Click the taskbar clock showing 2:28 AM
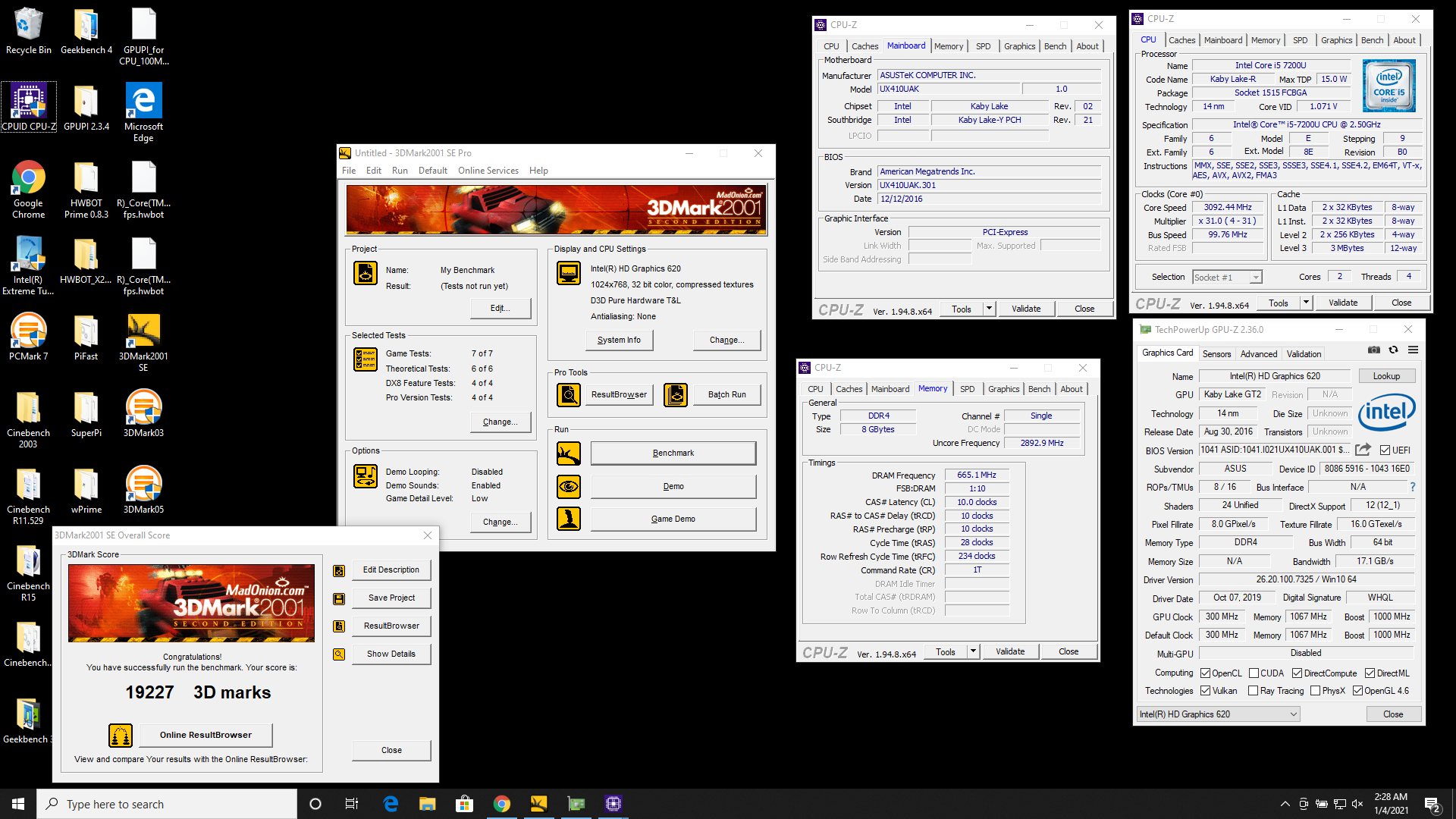Image resolution: width=1456 pixels, height=819 pixels. [x=1391, y=804]
